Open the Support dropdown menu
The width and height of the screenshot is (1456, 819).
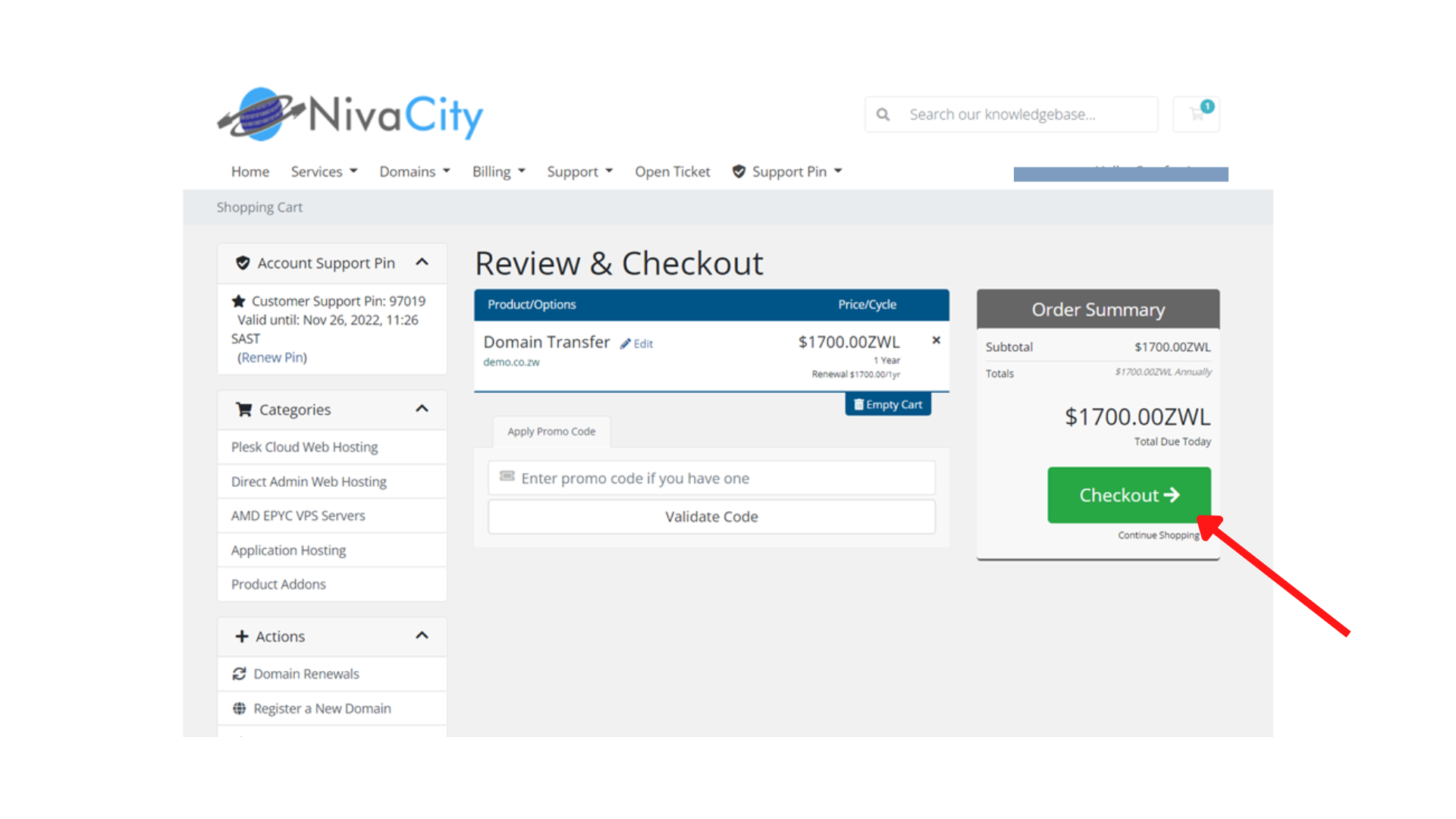(580, 171)
